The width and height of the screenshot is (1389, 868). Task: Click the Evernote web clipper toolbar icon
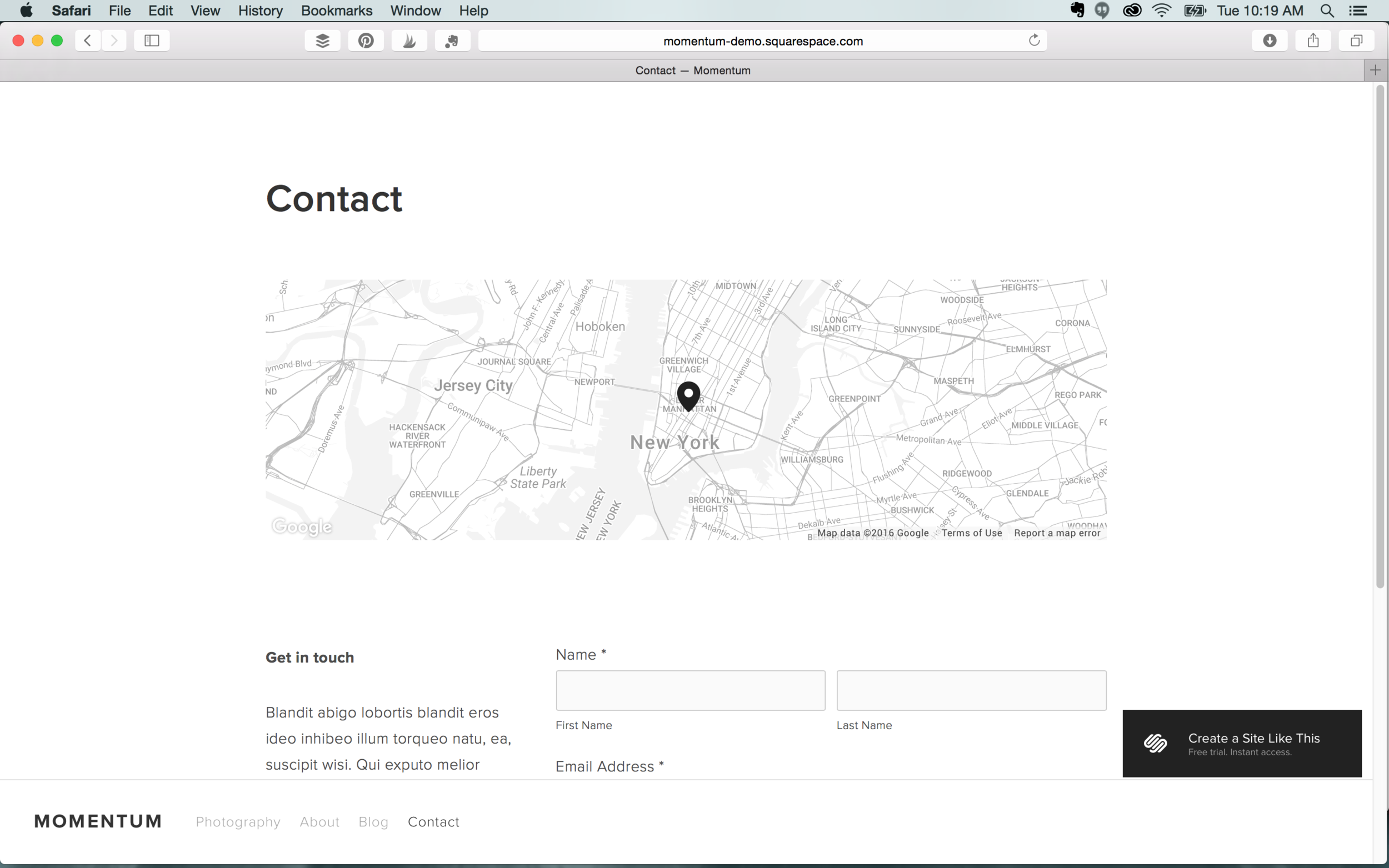pos(452,40)
